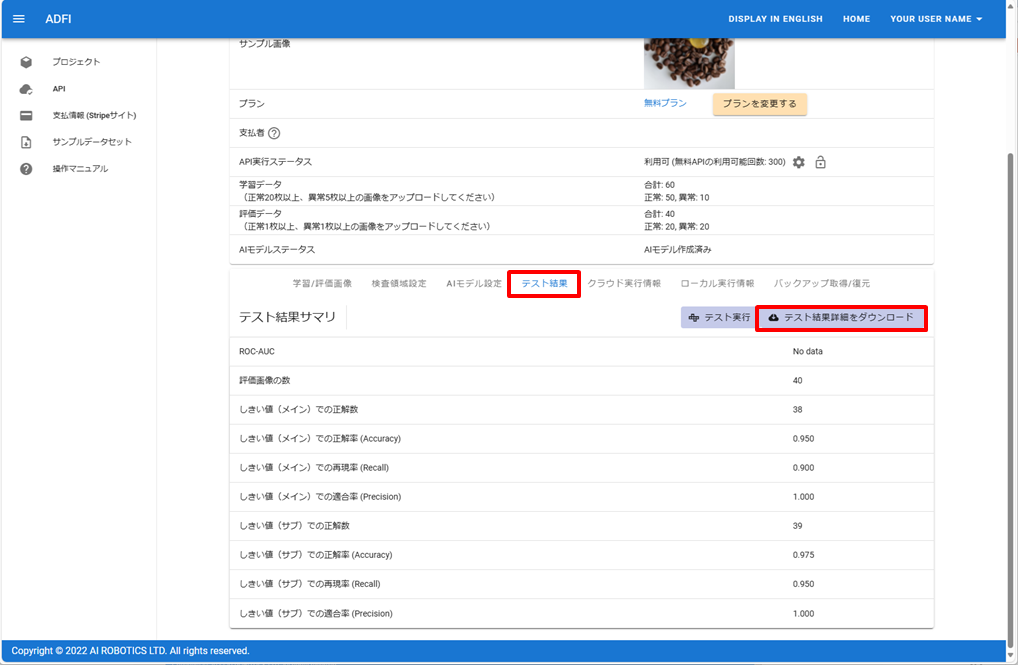Click AIモデル作成済み status text
Screen dimensions: 1018x665
point(677,249)
